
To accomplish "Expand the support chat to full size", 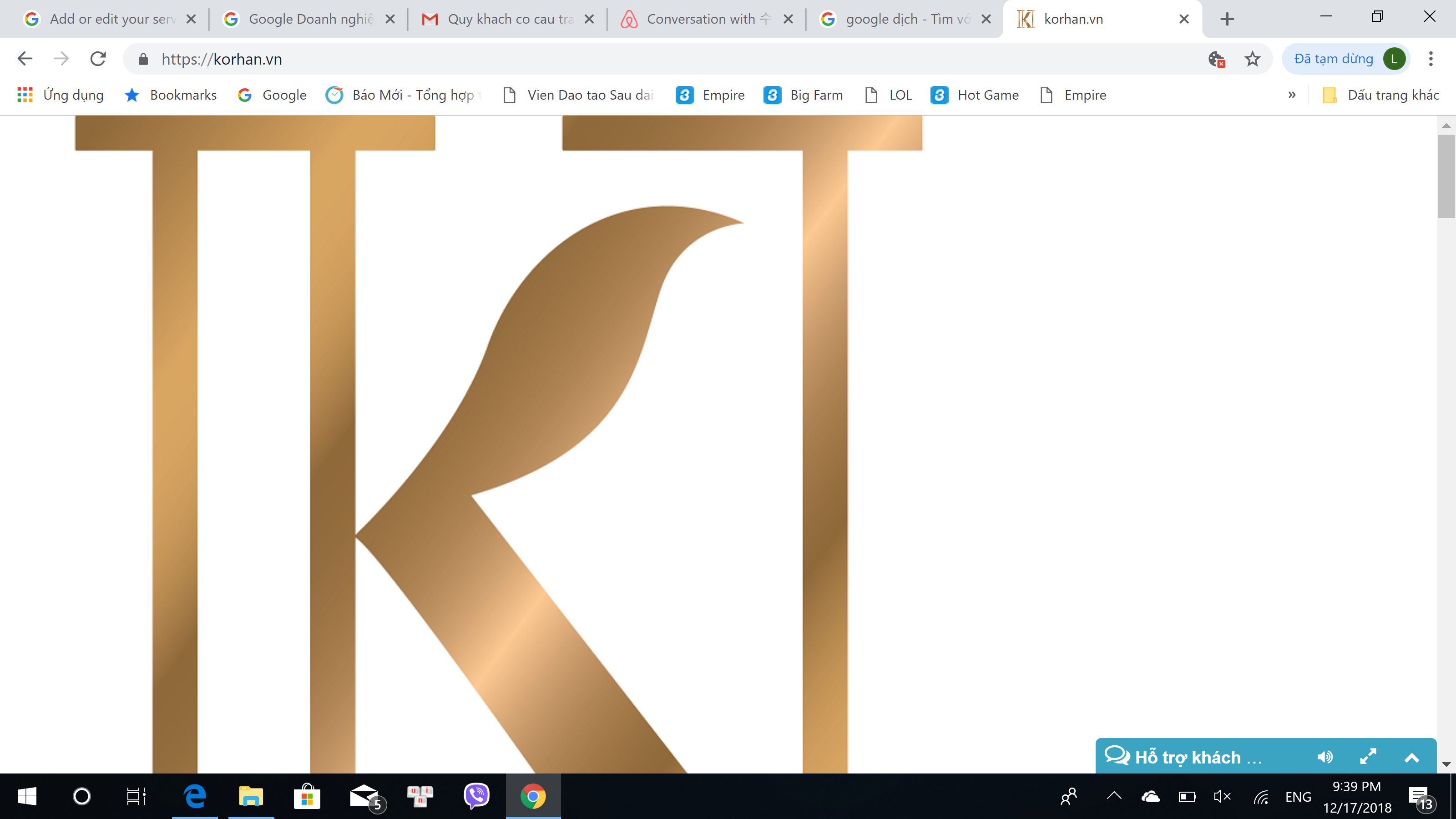I will click(1368, 757).
